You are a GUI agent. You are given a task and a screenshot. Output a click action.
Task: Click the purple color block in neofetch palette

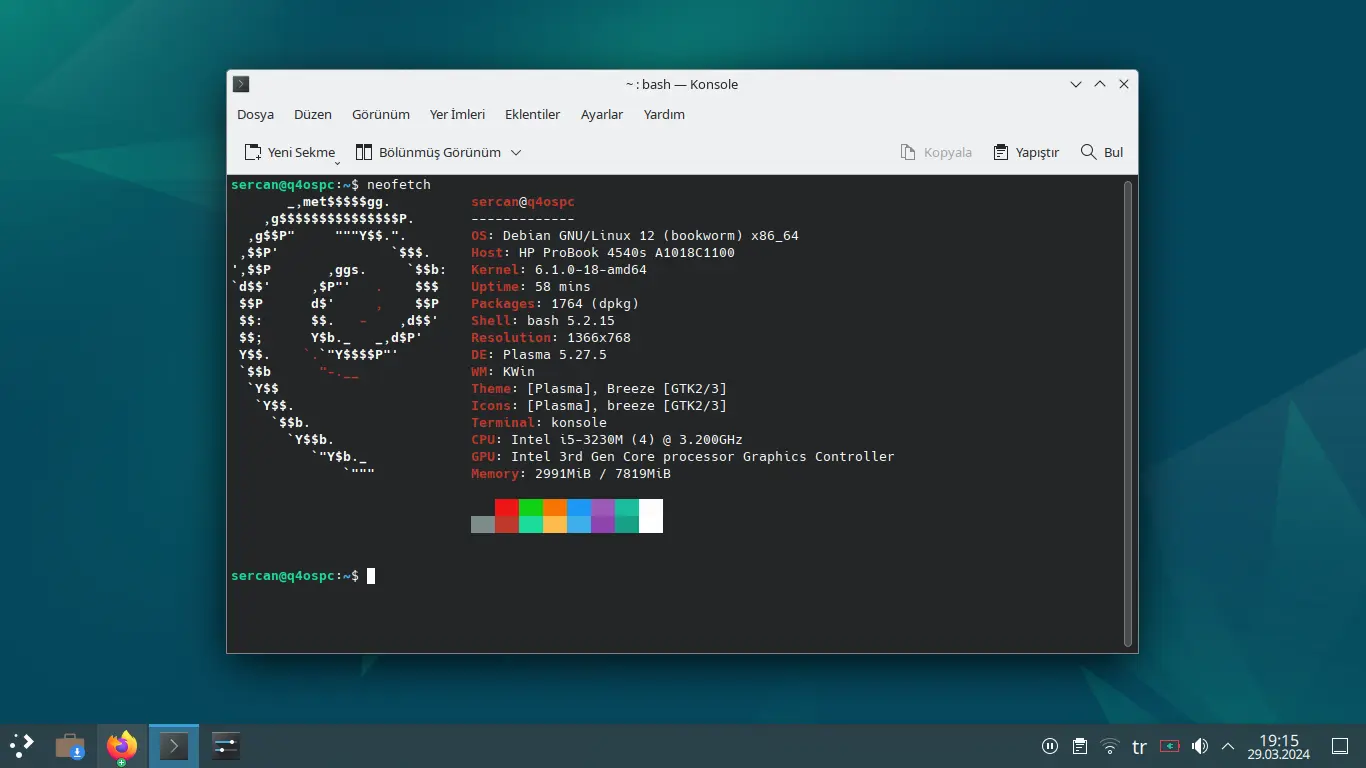pos(603,508)
